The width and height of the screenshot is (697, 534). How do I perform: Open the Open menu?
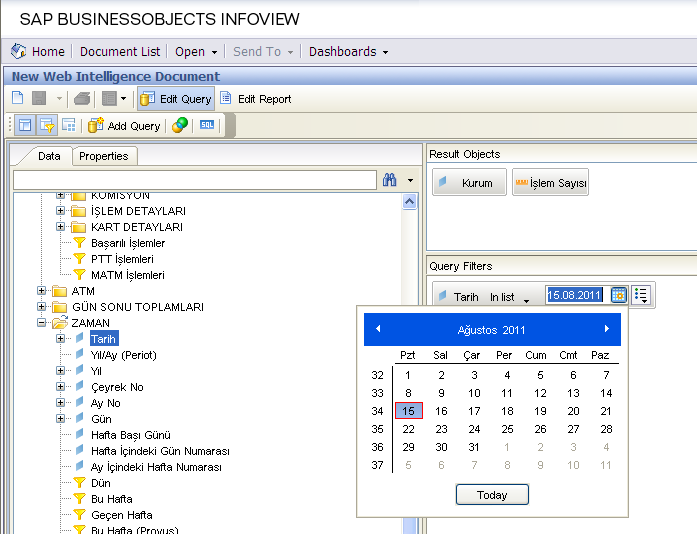(196, 52)
